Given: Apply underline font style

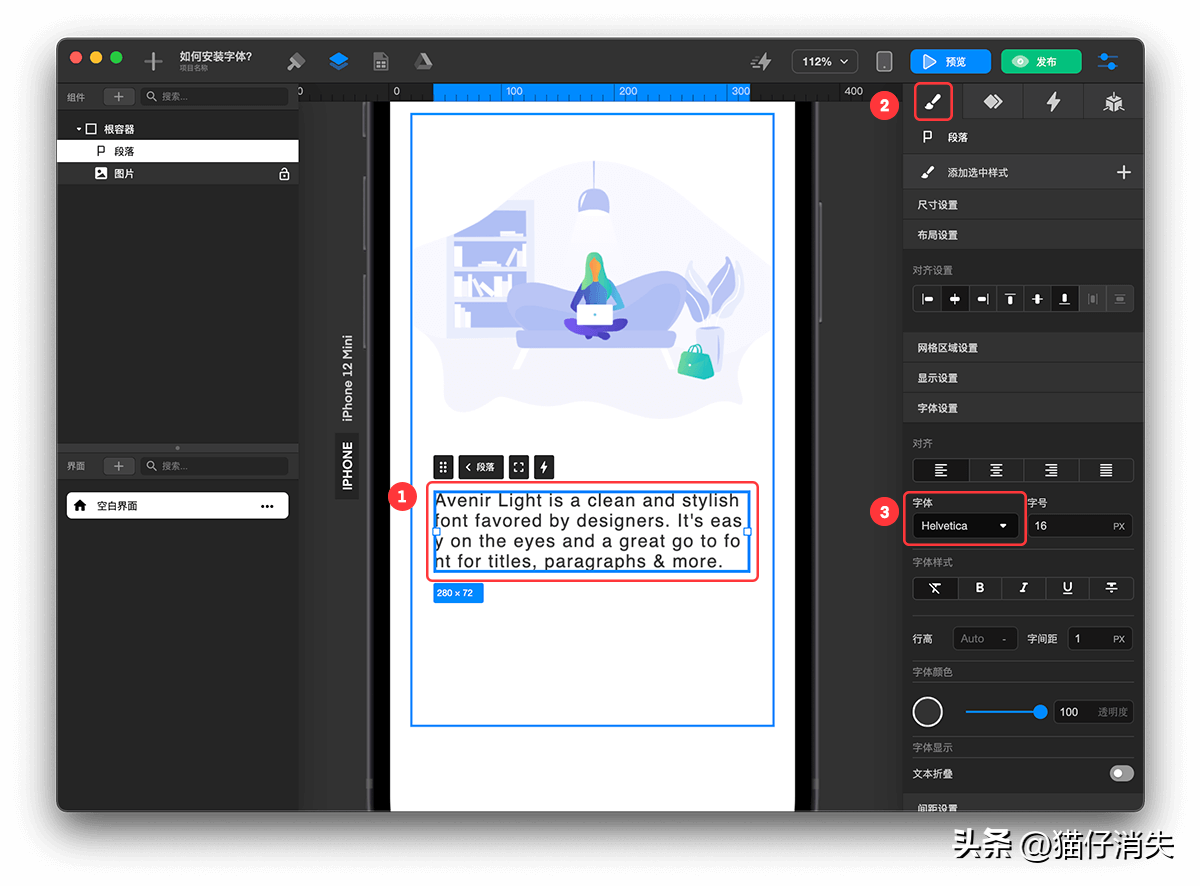Looking at the screenshot, I should (1068, 588).
